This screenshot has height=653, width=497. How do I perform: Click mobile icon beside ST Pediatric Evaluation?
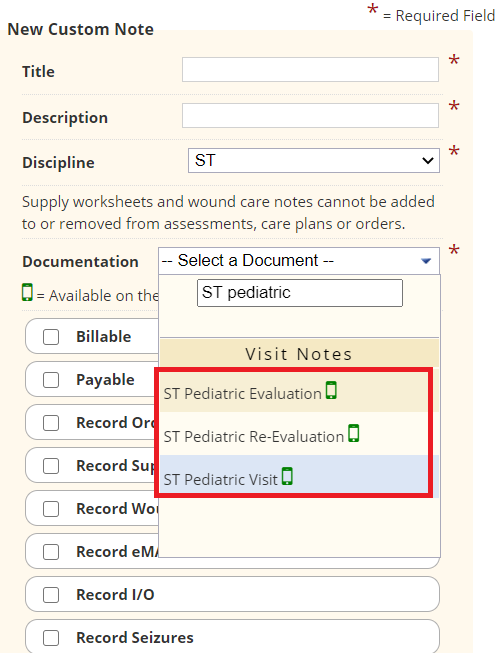331,390
